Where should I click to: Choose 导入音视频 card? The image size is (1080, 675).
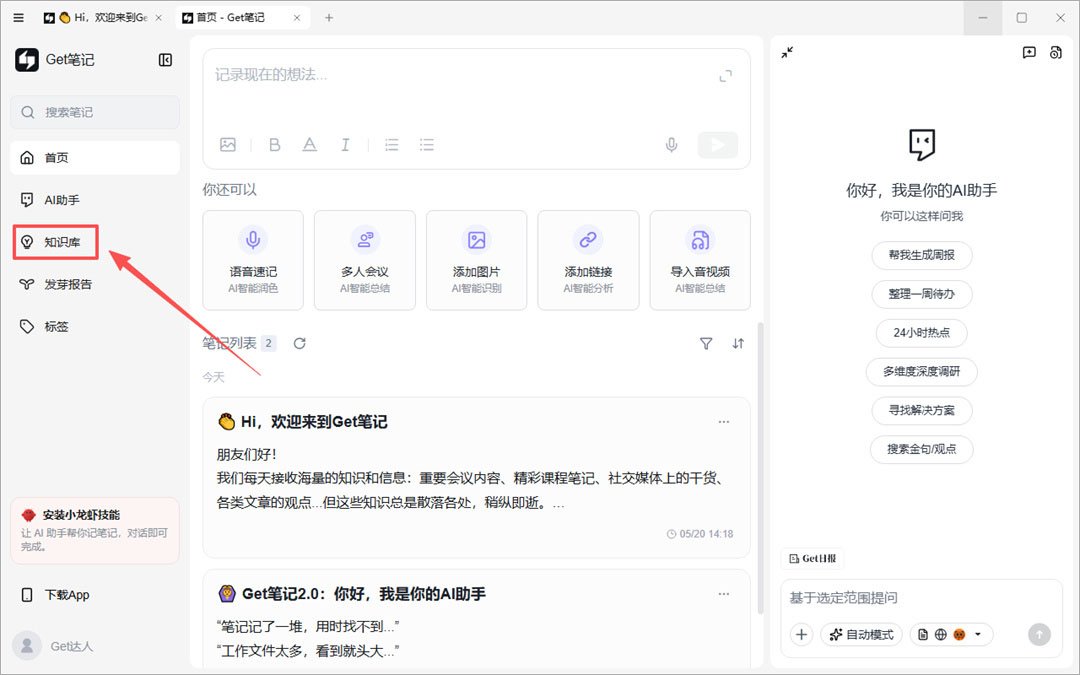click(700, 260)
